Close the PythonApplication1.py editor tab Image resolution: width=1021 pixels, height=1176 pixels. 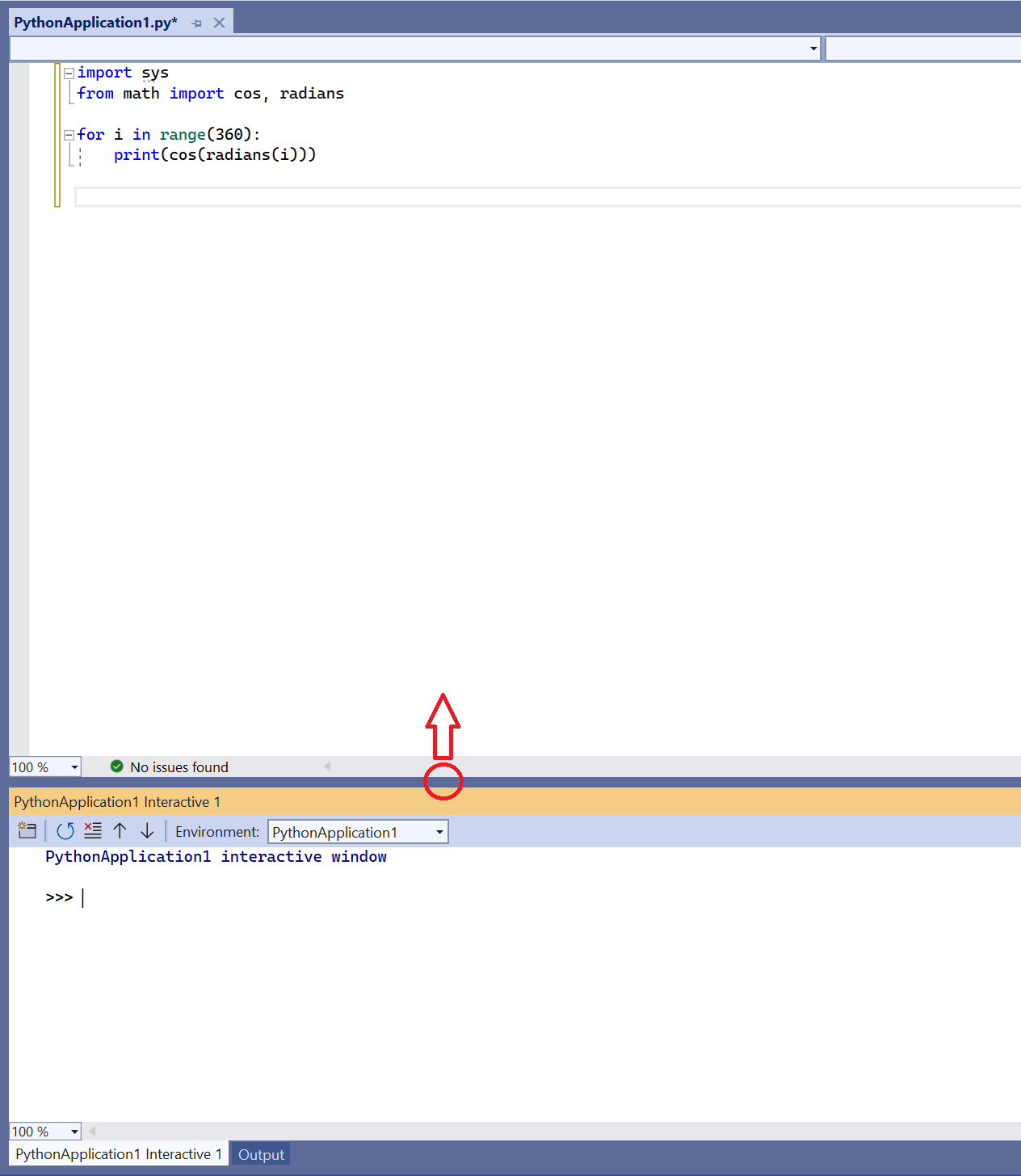[x=219, y=23]
